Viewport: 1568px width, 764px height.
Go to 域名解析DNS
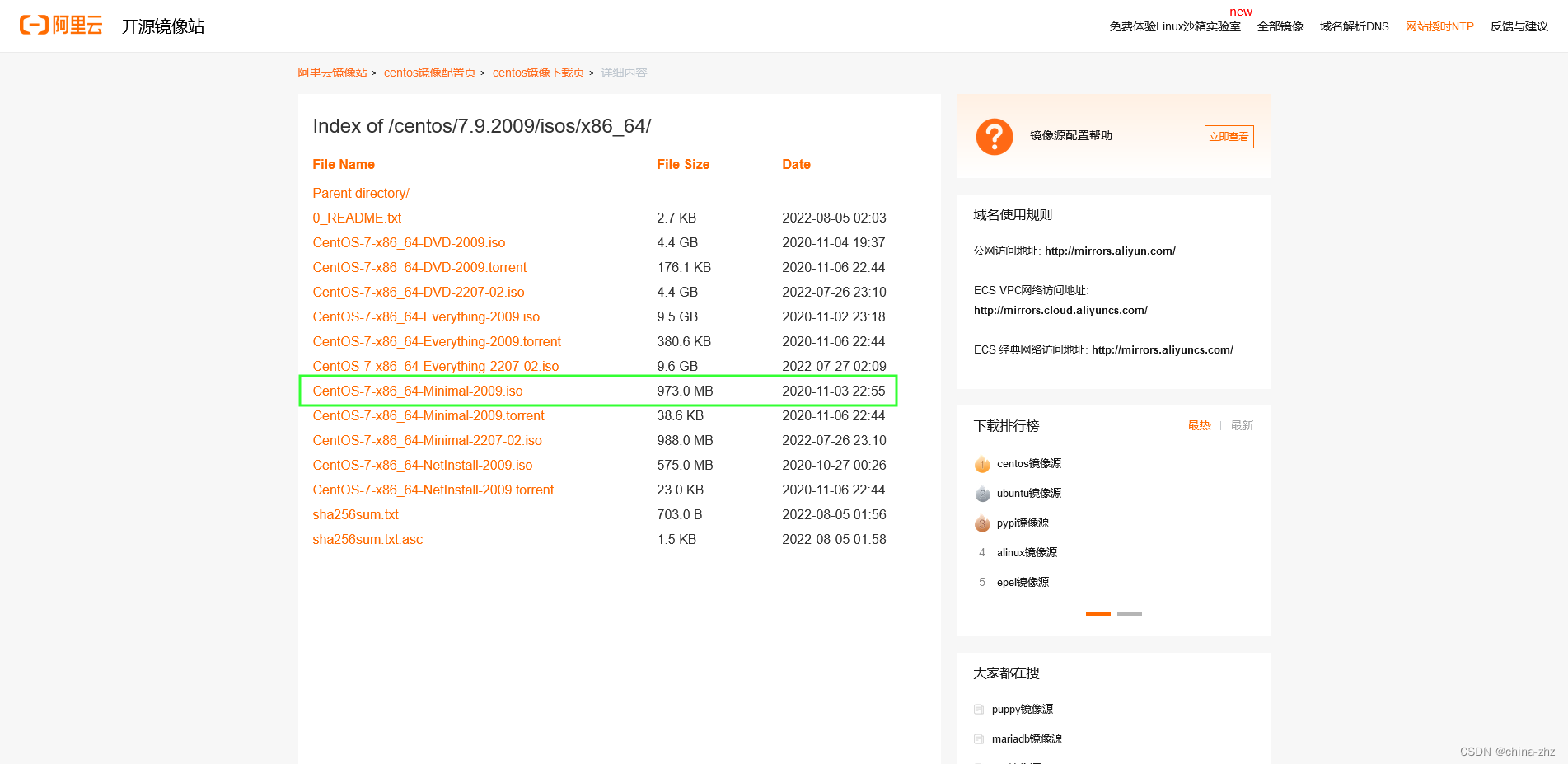(x=1355, y=26)
